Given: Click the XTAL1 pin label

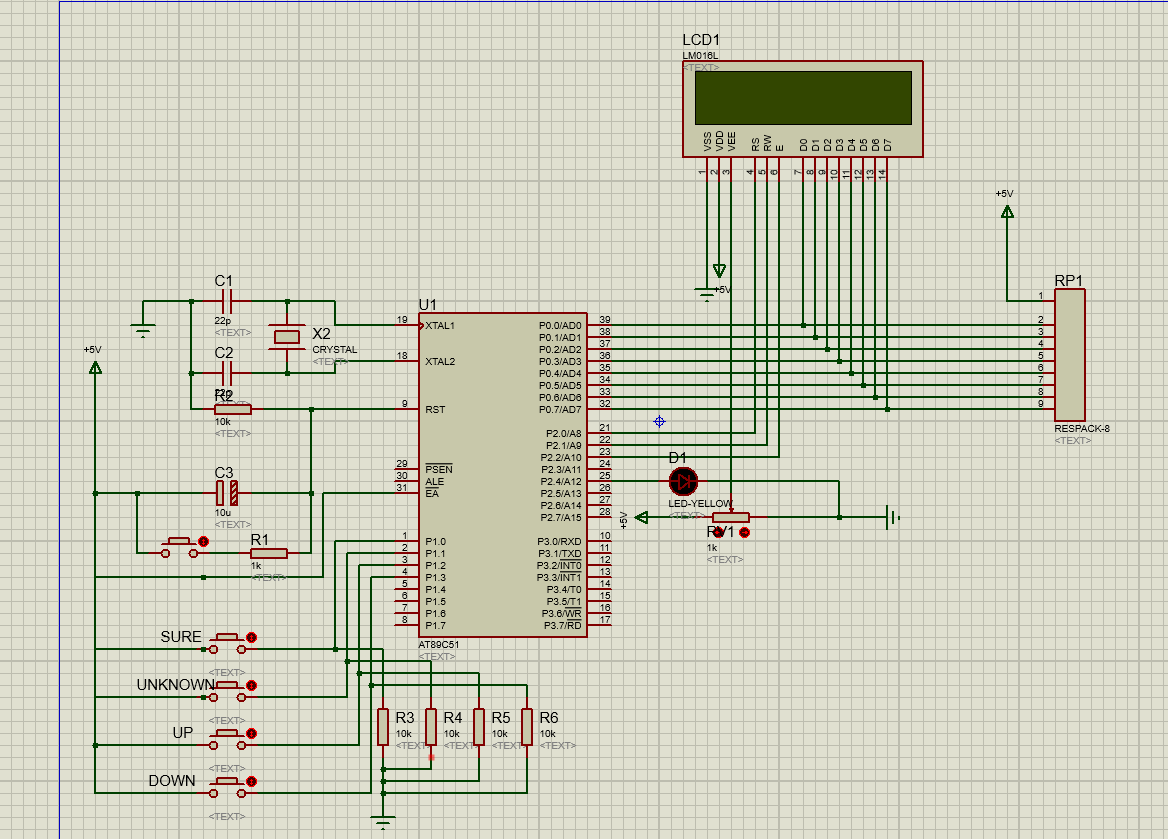Looking at the screenshot, I should [x=439, y=326].
